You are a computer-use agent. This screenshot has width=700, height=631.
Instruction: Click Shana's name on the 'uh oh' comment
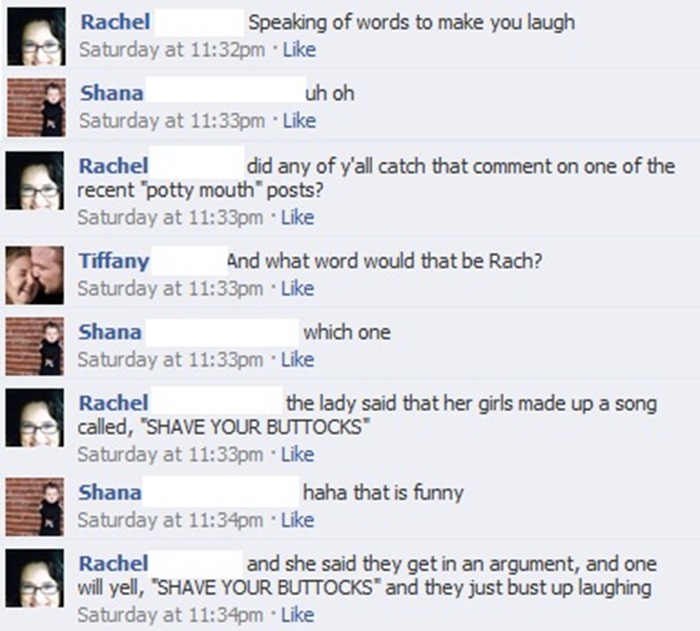(111, 94)
